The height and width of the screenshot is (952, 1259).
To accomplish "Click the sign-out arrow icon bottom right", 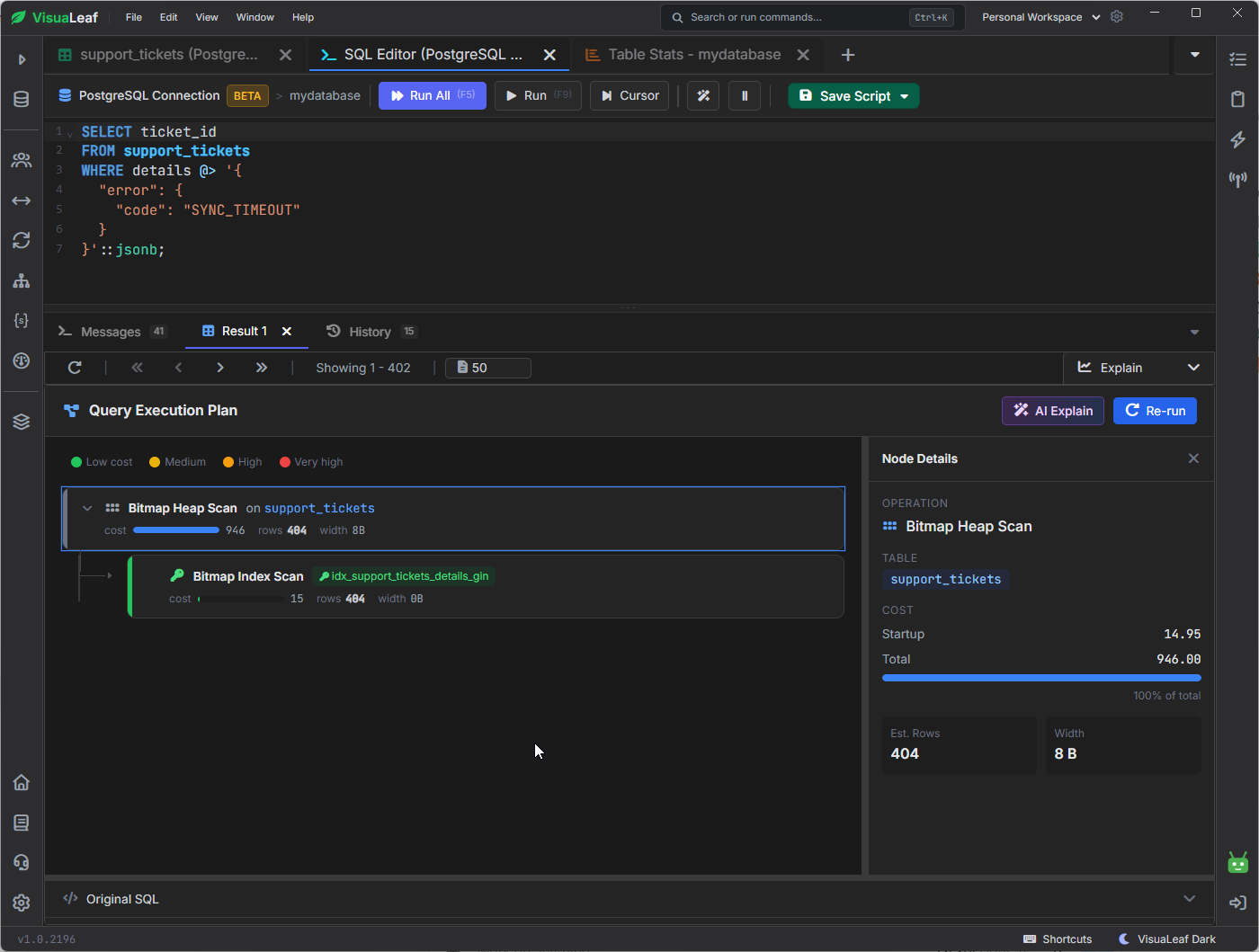I will [x=1238, y=903].
